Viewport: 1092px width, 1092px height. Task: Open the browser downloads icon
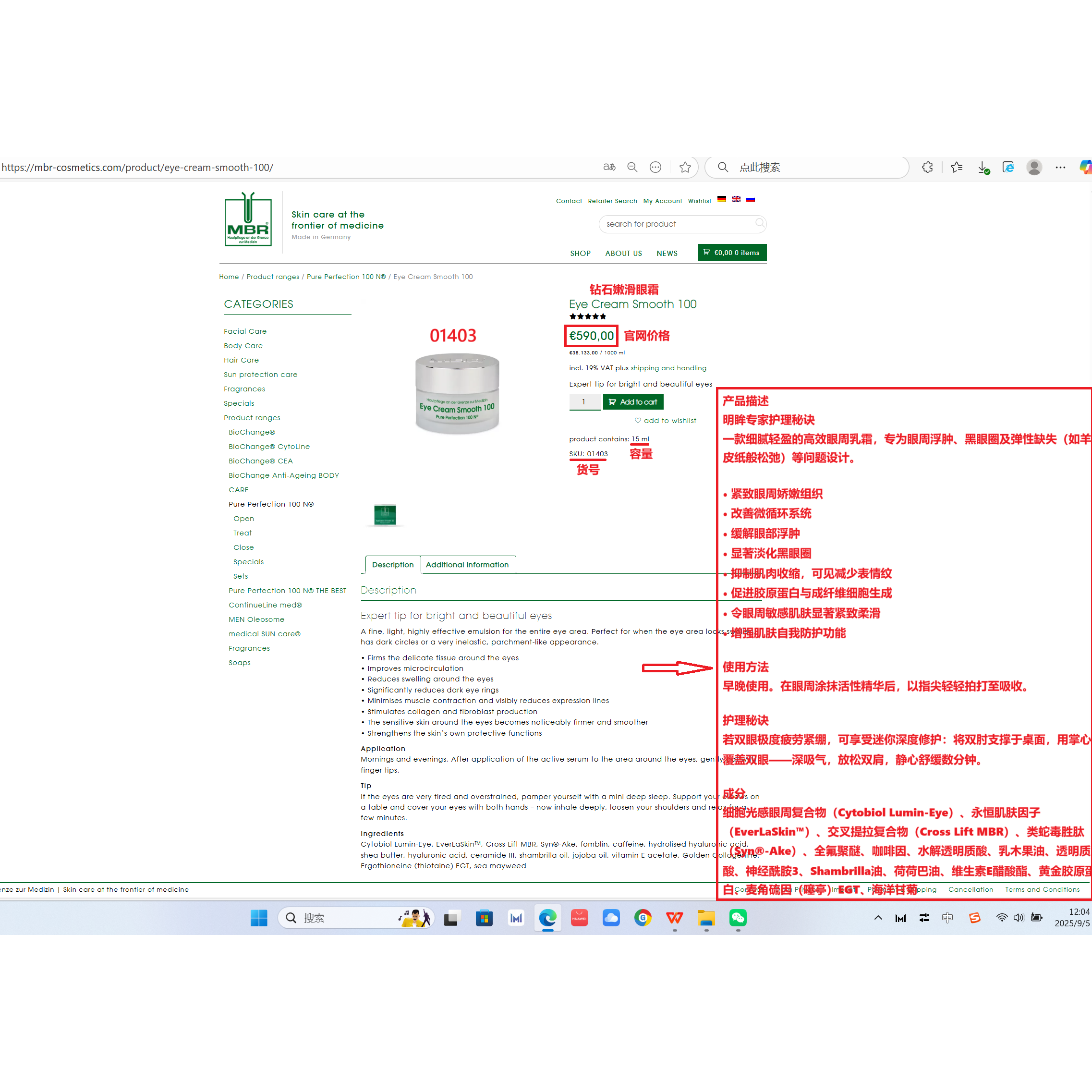983,167
